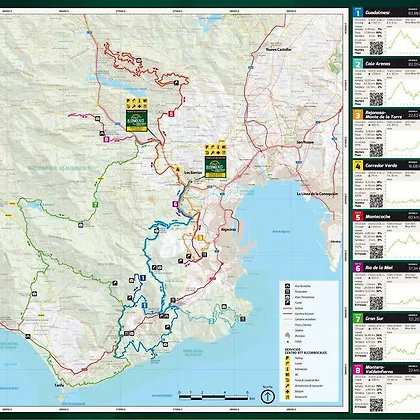Click the kilometre scale bar below the map
The height and width of the screenshot is (420, 420).
point(214,397)
